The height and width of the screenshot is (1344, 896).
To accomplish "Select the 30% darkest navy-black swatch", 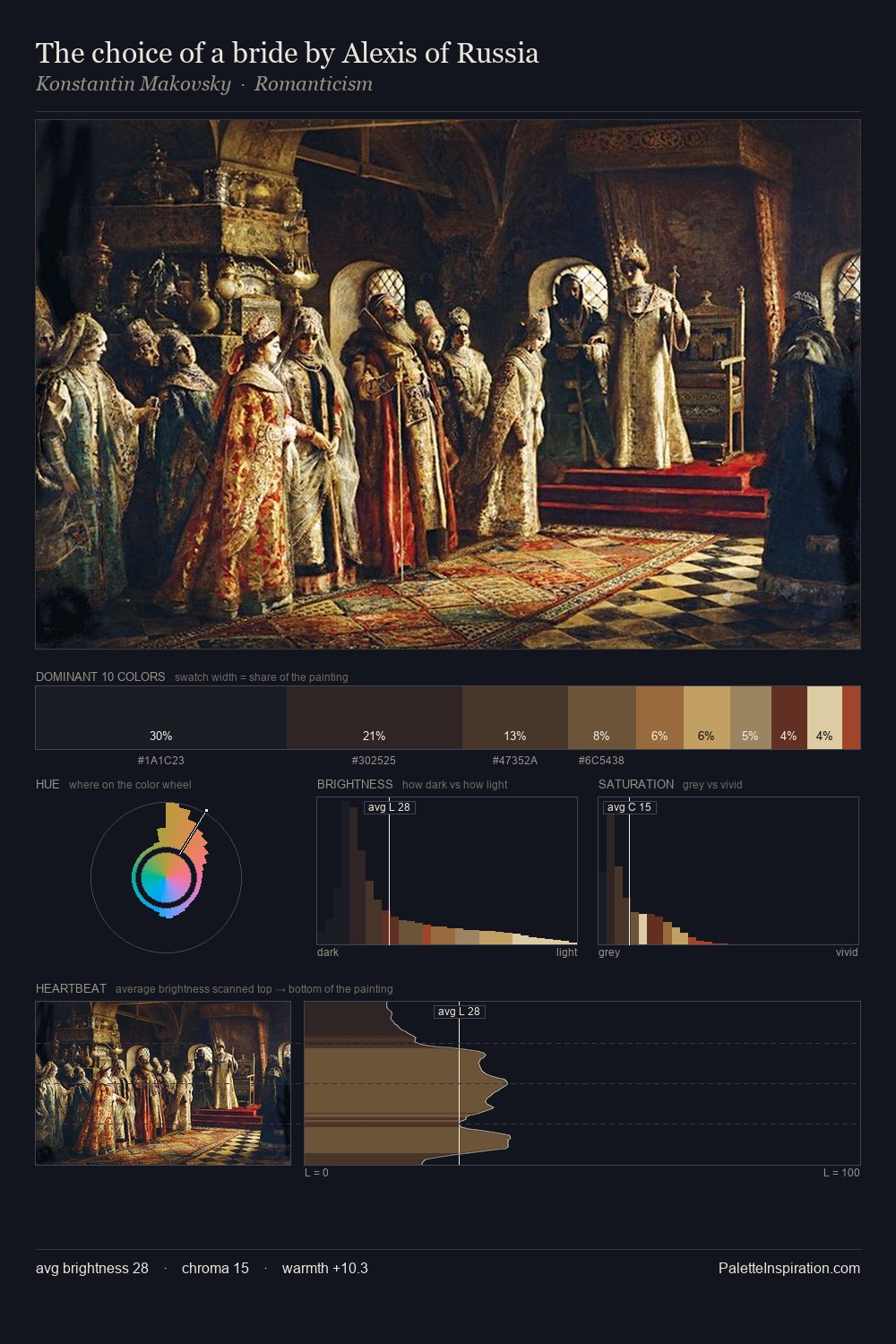I will coord(161,717).
